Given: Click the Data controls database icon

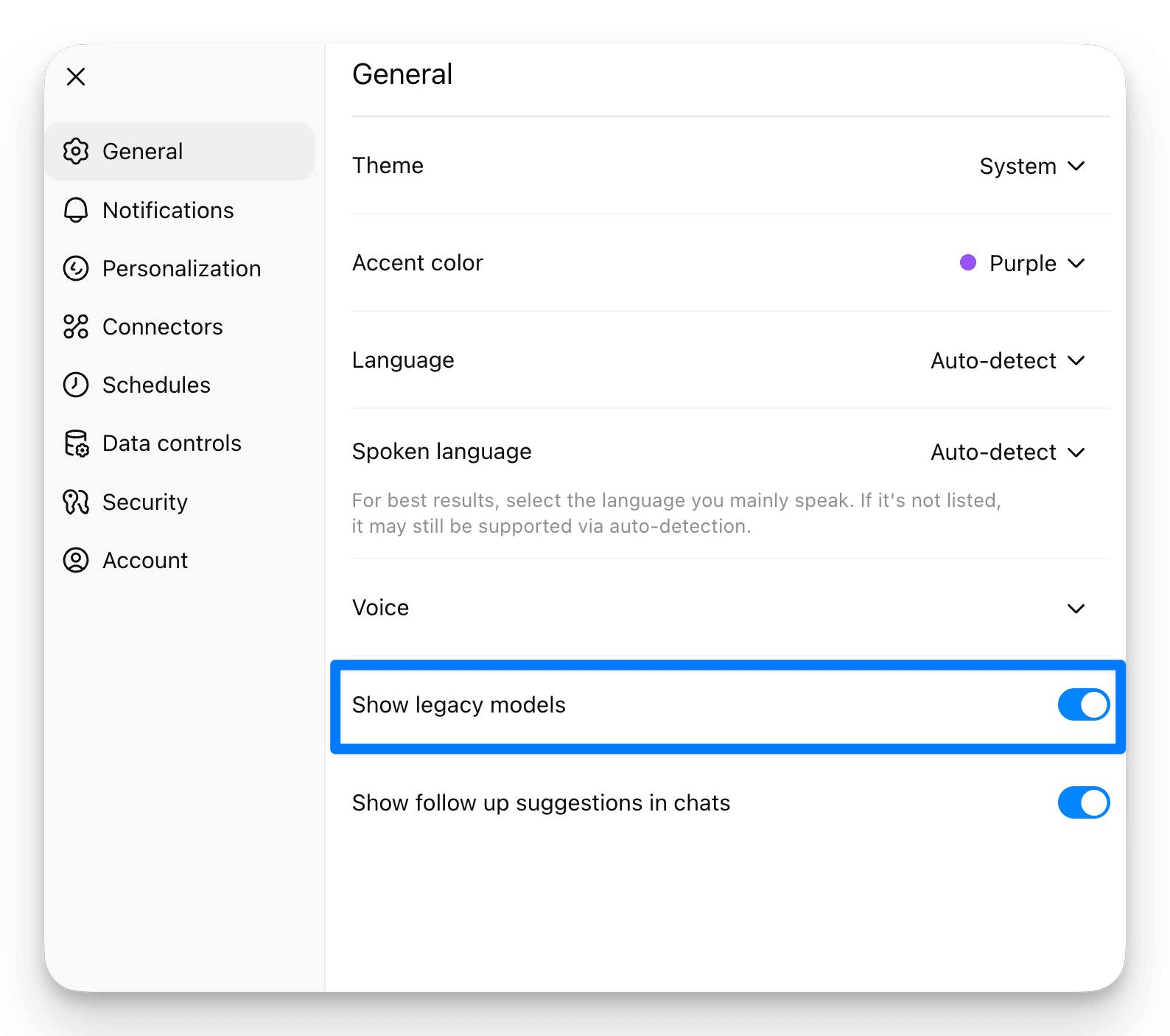Looking at the screenshot, I should coord(76,444).
